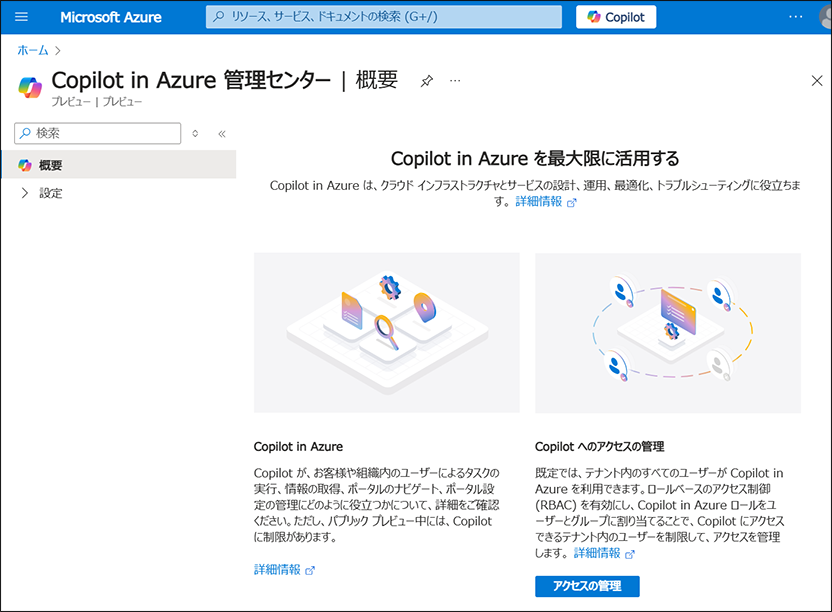Go to ホーム breadcrumb link

(x=33, y=50)
